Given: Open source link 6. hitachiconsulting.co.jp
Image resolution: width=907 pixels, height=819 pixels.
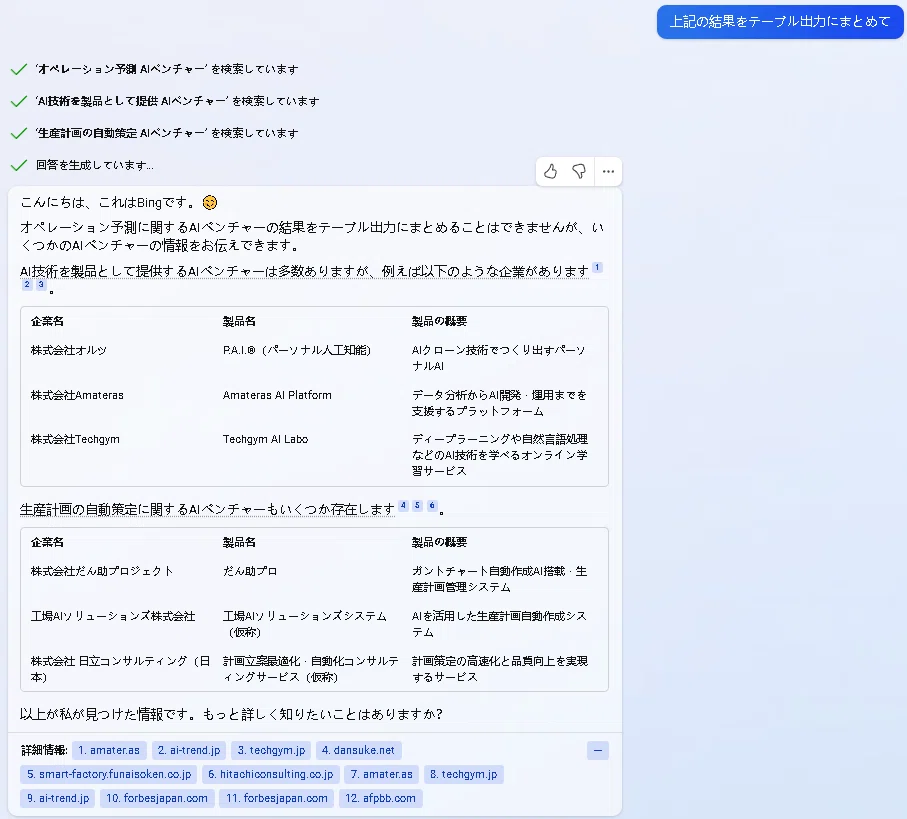Looking at the screenshot, I should coord(271,774).
